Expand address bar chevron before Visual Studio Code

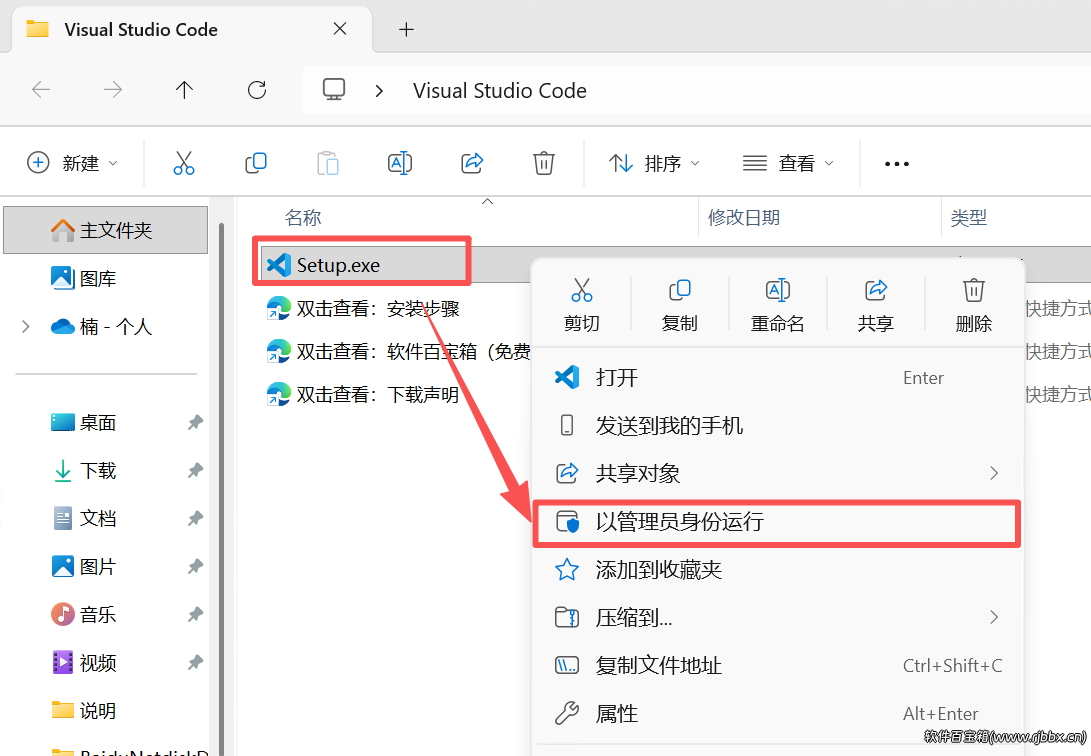(379, 90)
